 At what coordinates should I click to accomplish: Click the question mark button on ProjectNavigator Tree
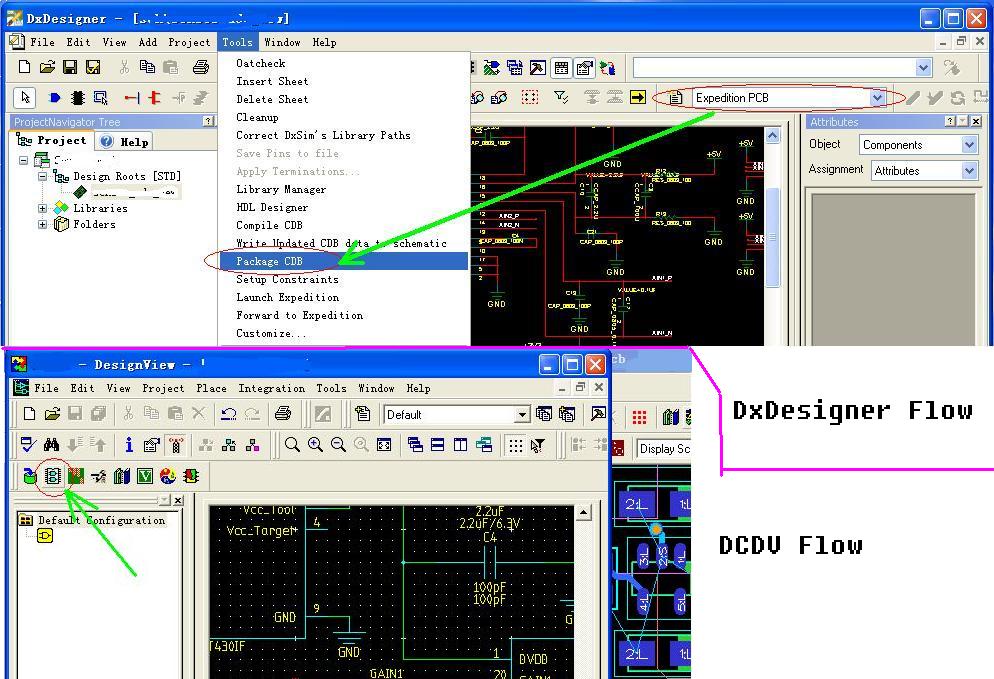click(208, 121)
